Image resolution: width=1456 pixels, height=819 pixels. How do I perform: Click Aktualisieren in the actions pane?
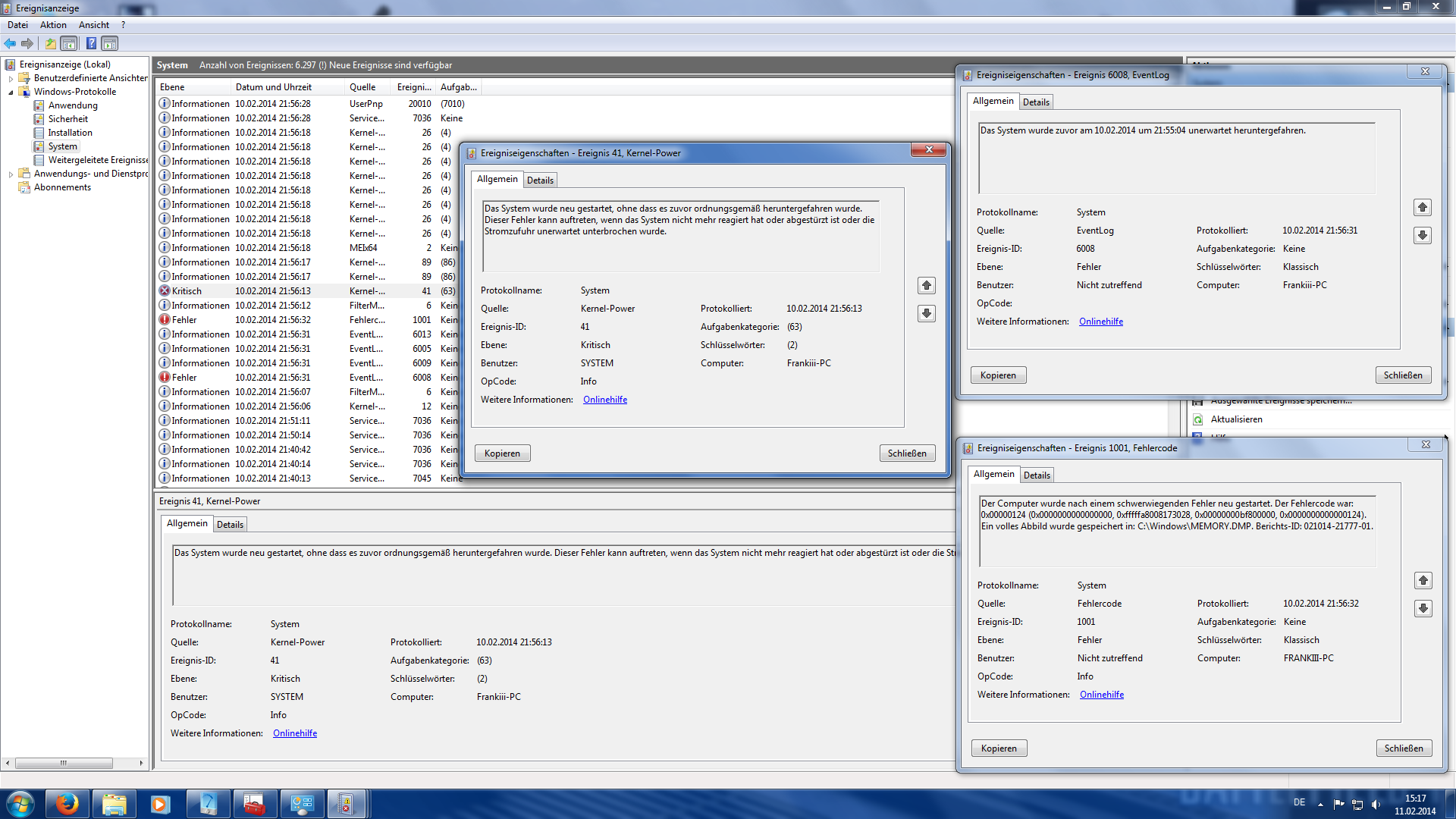pos(1236,419)
